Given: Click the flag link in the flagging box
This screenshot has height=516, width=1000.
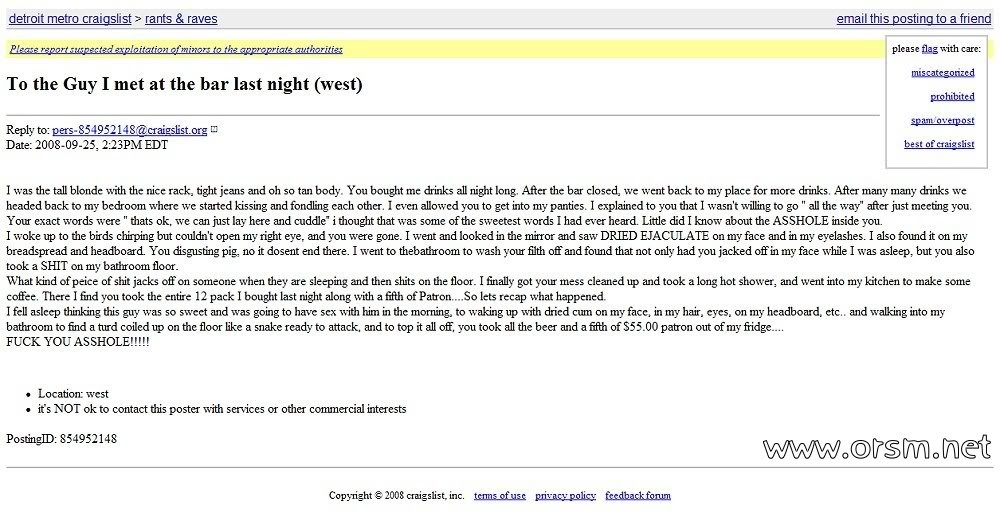Looking at the screenshot, I should pos(929,48).
